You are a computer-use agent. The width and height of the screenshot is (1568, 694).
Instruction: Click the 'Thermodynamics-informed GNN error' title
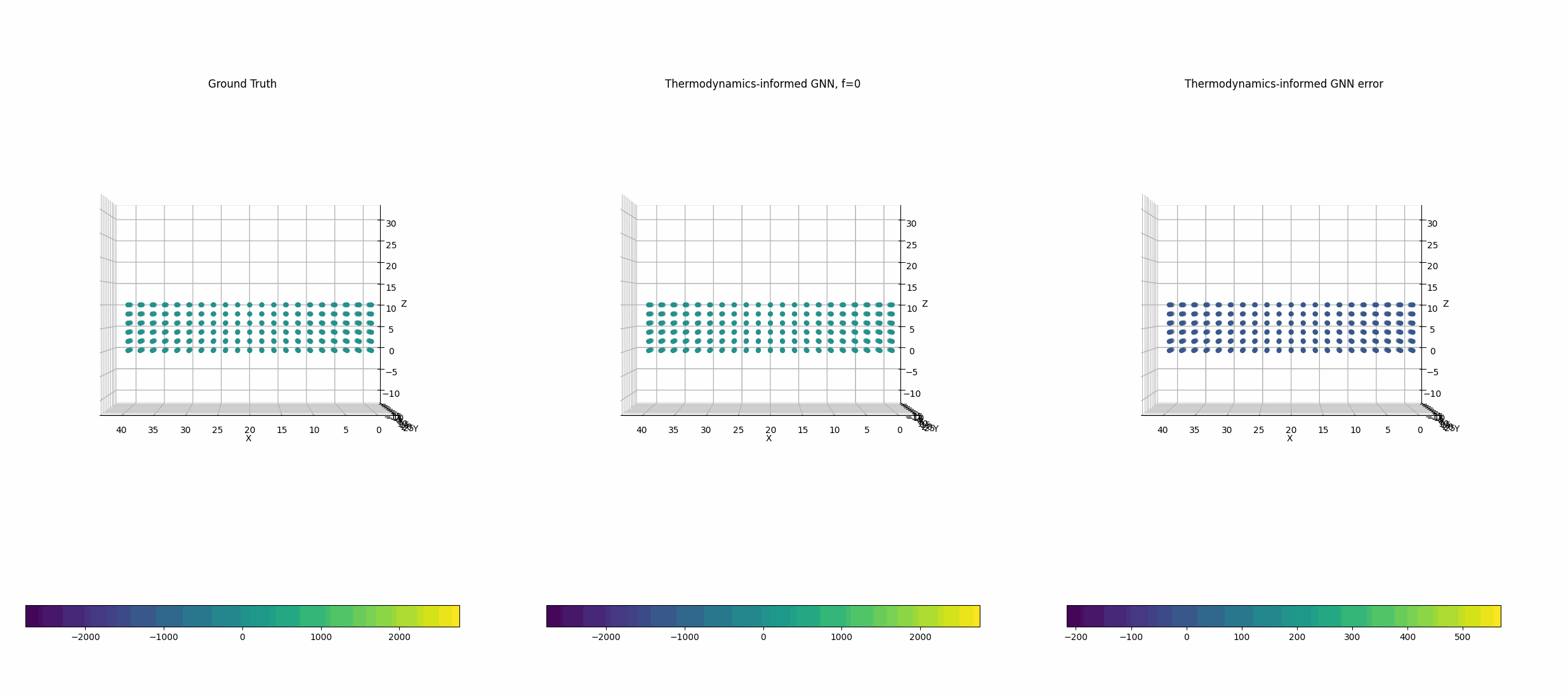(x=1283, y=84)
